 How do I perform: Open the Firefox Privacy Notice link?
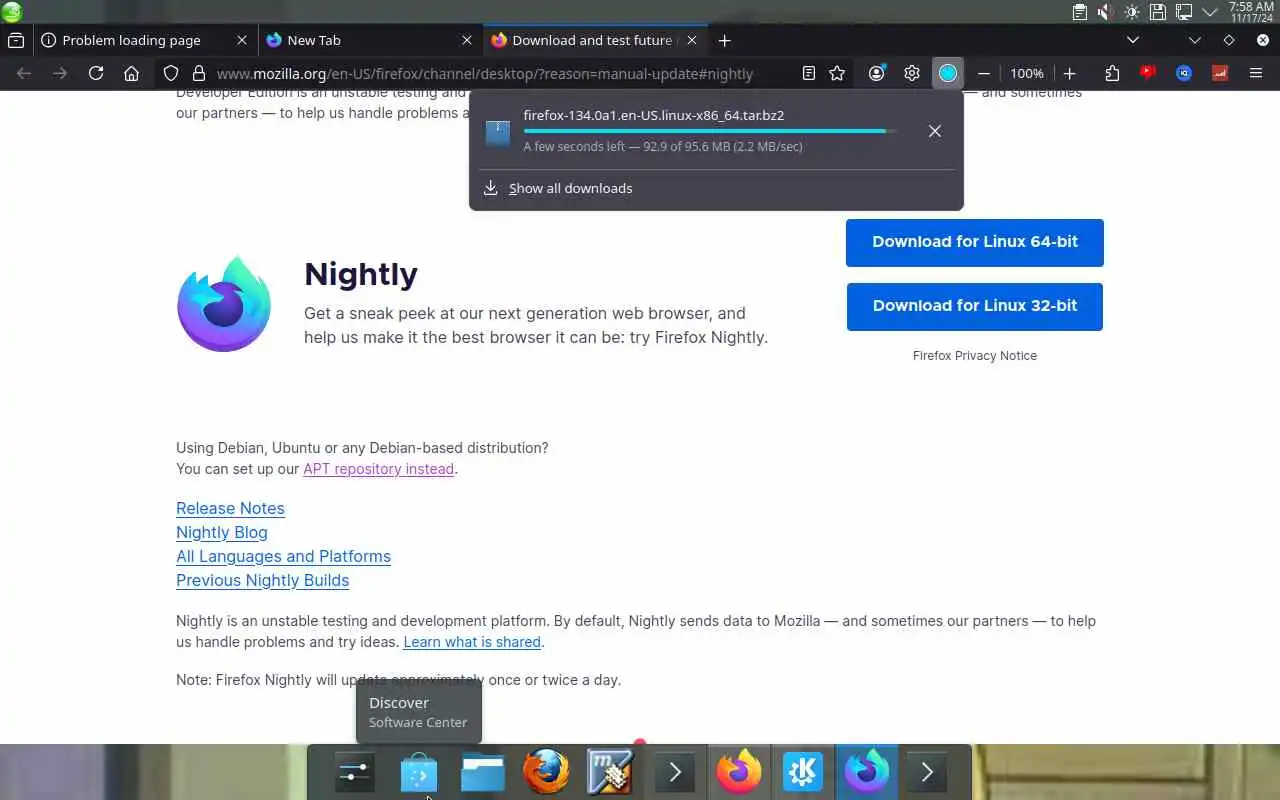(975, 356)
